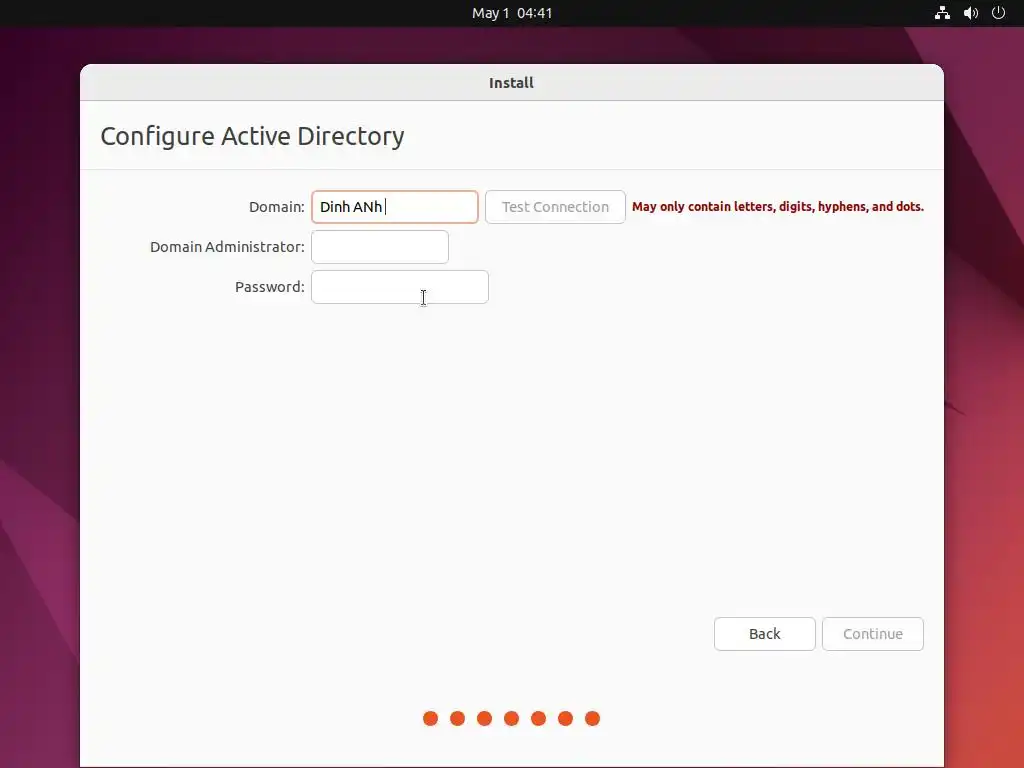Click the Test Connection button

(x=555, y=207)
